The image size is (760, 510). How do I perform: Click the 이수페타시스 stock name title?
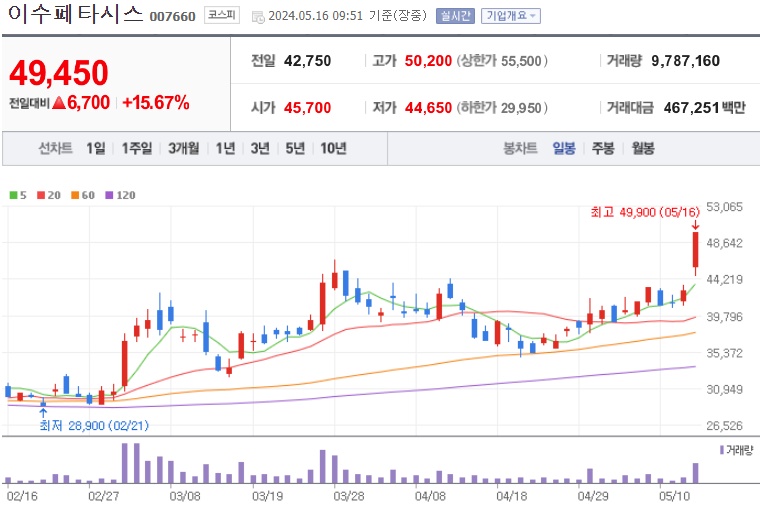coord(76,14)
